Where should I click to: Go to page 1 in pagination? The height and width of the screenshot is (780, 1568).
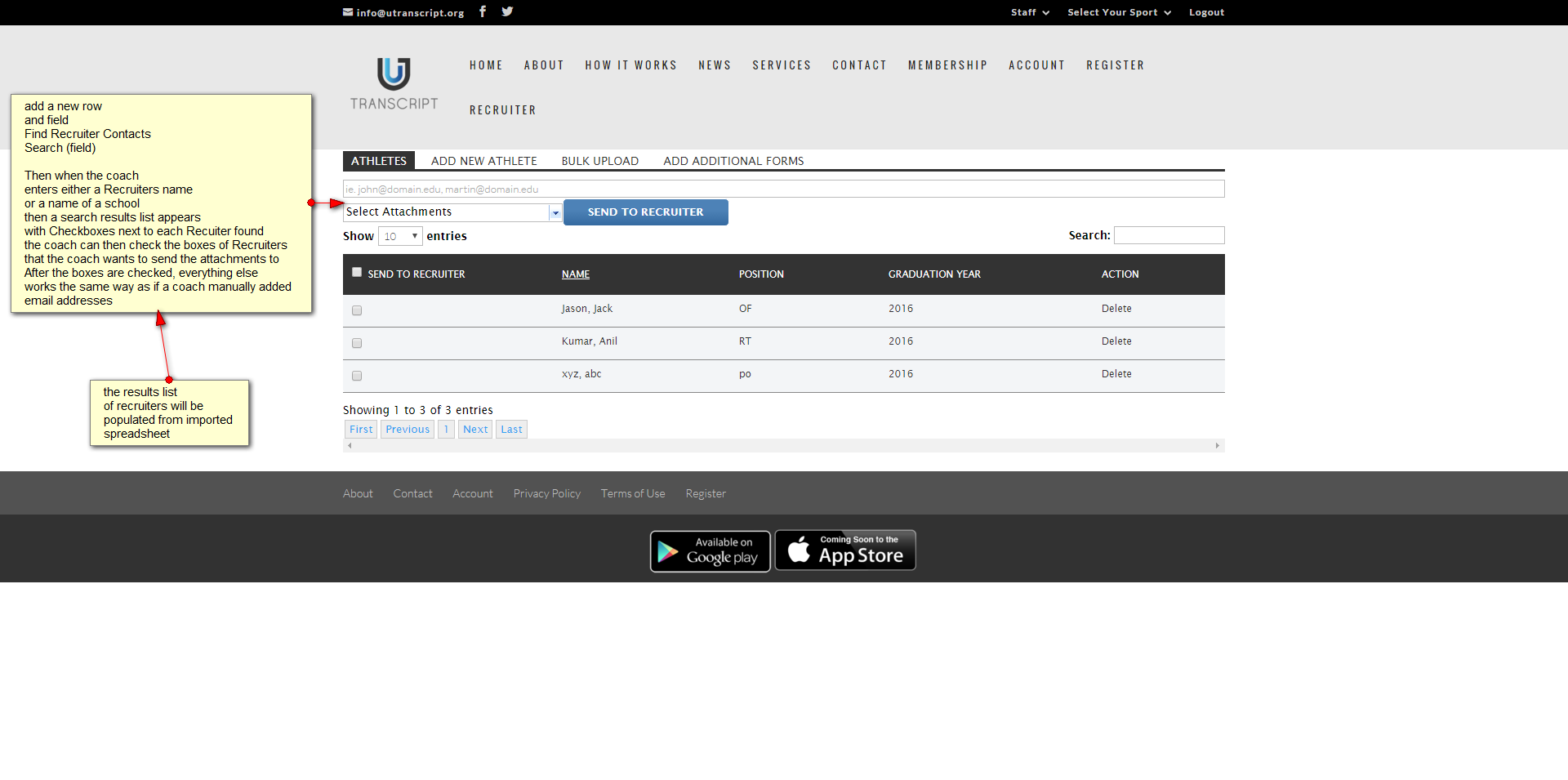446,430
